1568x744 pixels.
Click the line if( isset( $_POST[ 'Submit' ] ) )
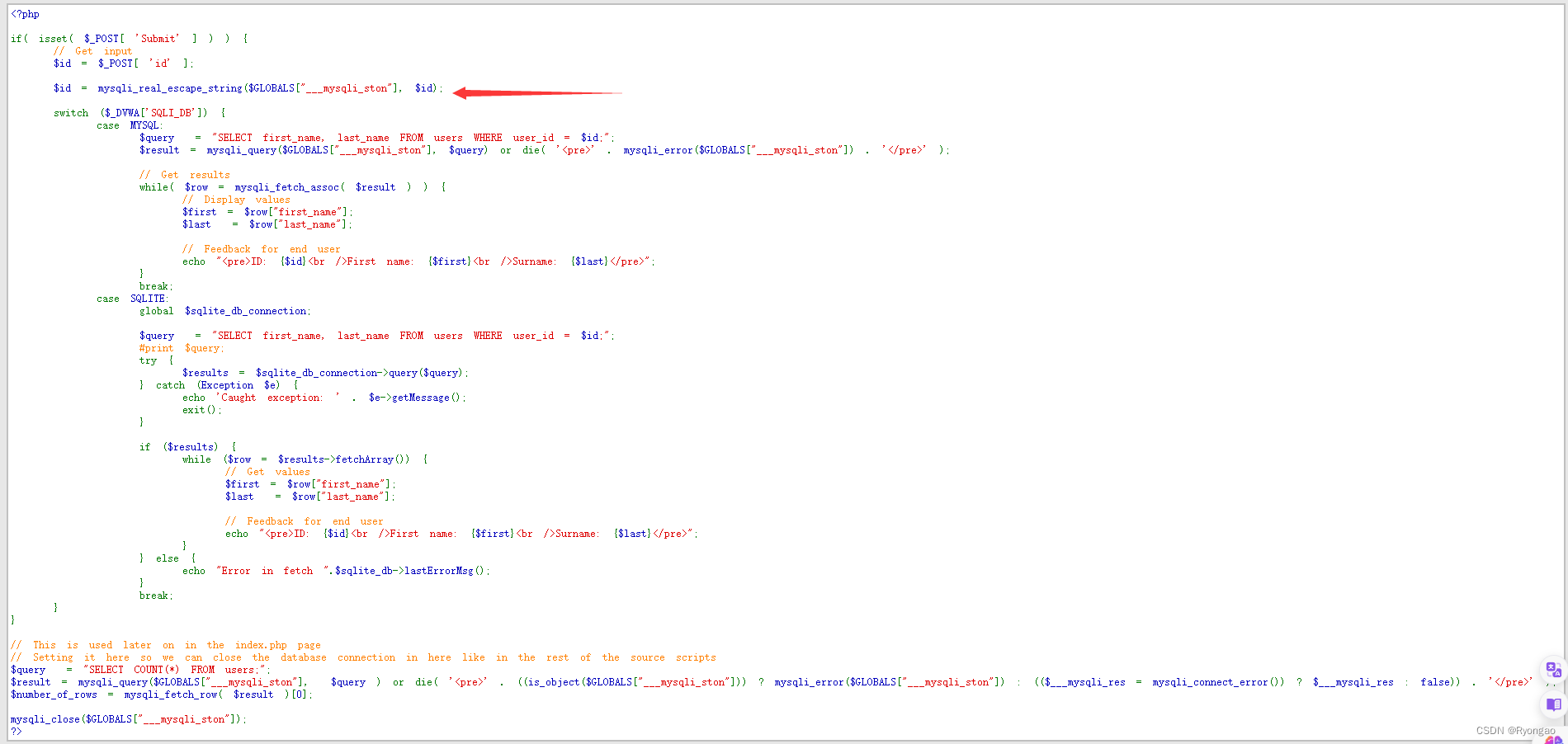point(130,39)
